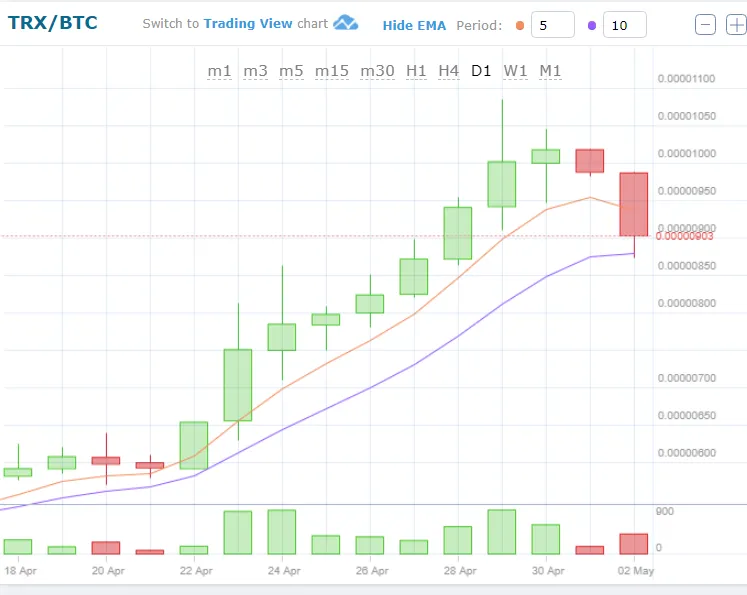
Task: Click the purple EMA color dot
Action: click(592, 25)
